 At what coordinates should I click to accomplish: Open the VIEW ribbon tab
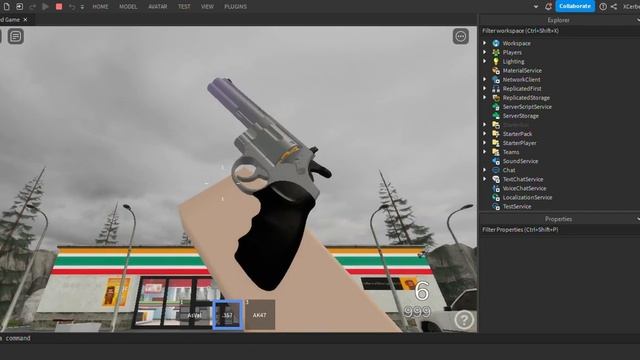pos(207,7)
